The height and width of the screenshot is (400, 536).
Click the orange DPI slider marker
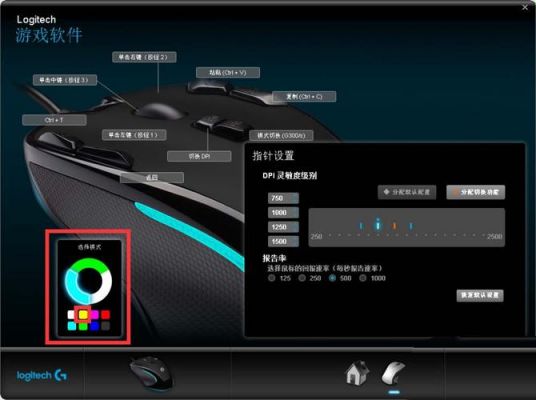394,226
